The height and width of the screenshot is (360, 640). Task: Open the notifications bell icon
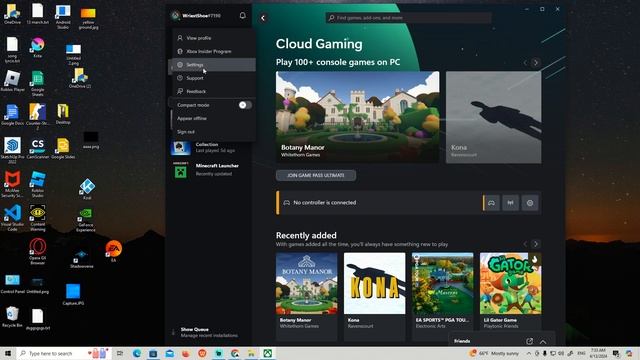click(x=242, y=16)
